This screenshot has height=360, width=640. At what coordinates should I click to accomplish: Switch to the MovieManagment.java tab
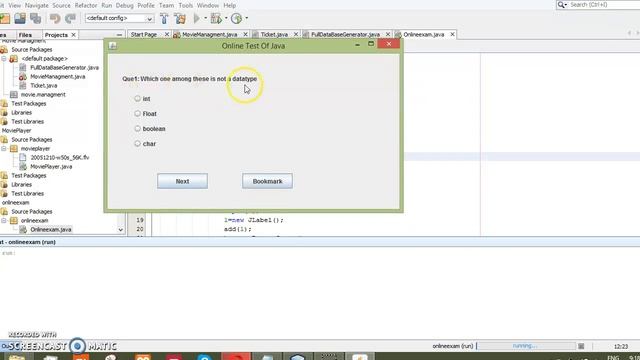(209, 35)
